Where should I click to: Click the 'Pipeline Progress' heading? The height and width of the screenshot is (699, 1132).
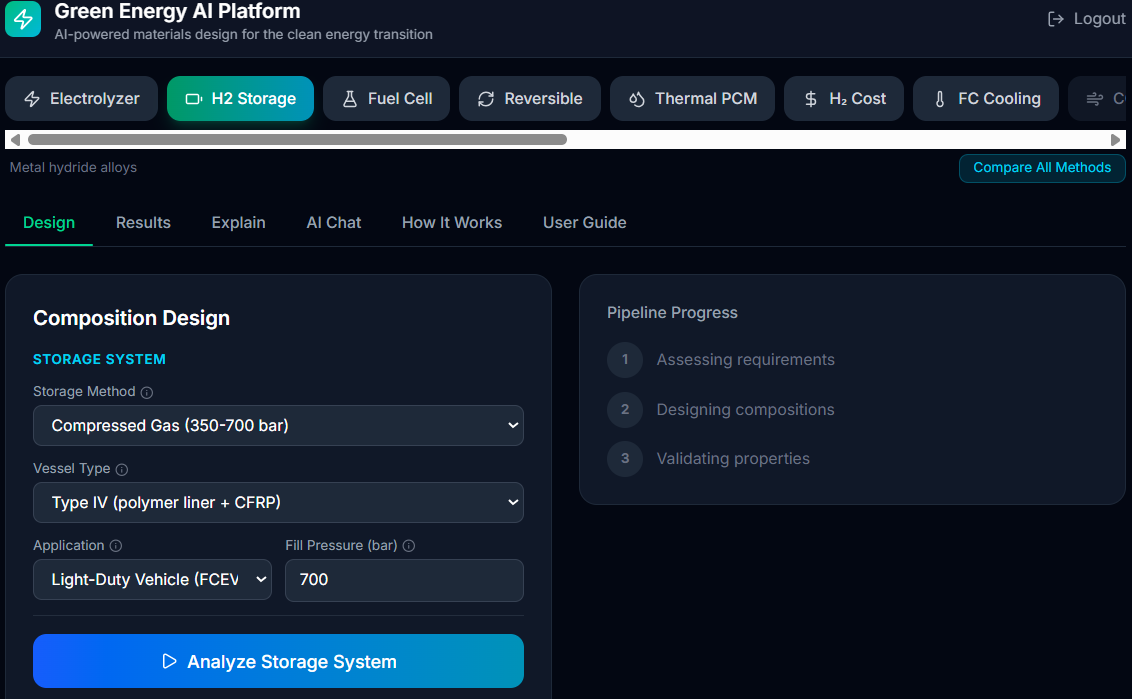coord(672,313)
